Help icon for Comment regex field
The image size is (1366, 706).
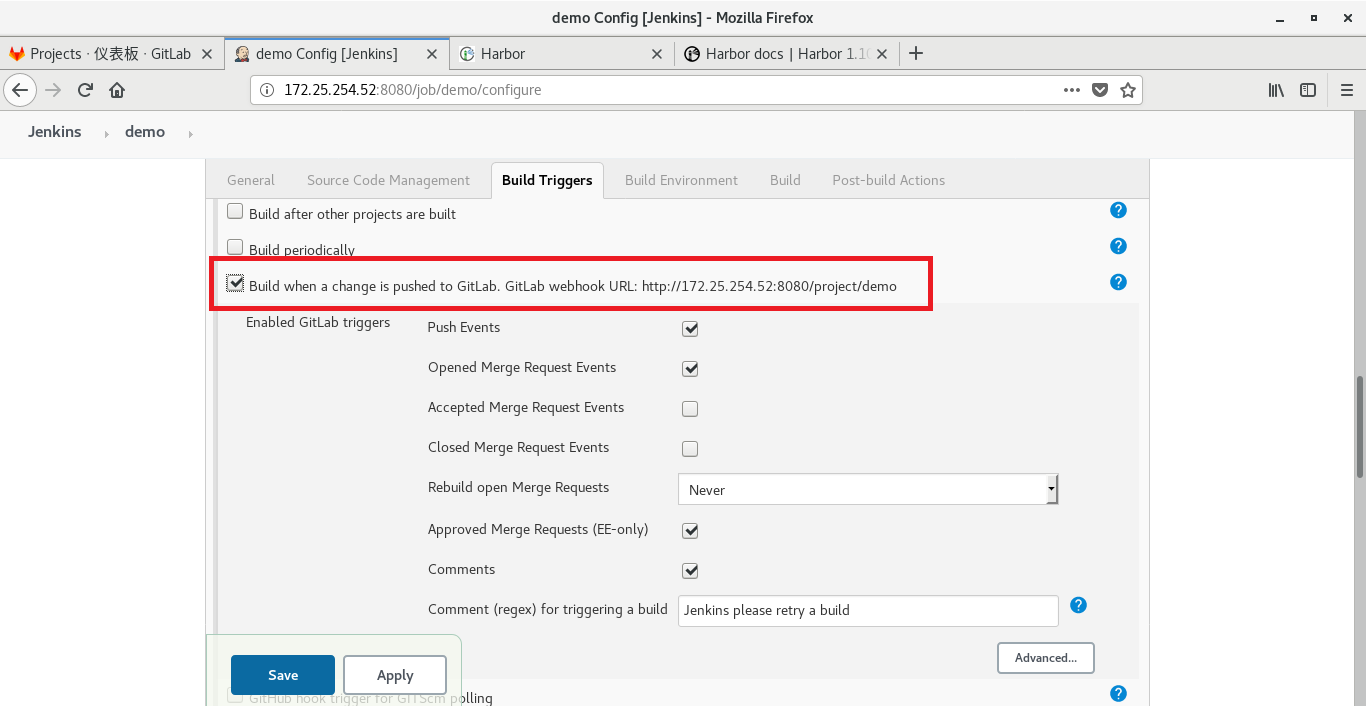1079,605
